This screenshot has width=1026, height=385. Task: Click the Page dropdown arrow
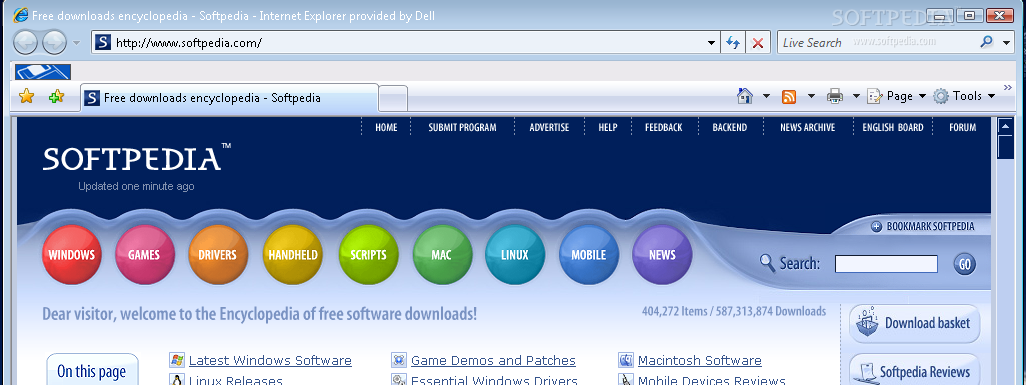[x=923, y=97]
